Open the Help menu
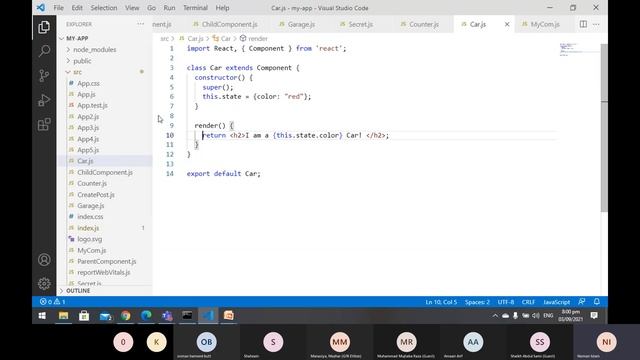The width and height of the screenshot is (640, 360). tap(222, 8)
